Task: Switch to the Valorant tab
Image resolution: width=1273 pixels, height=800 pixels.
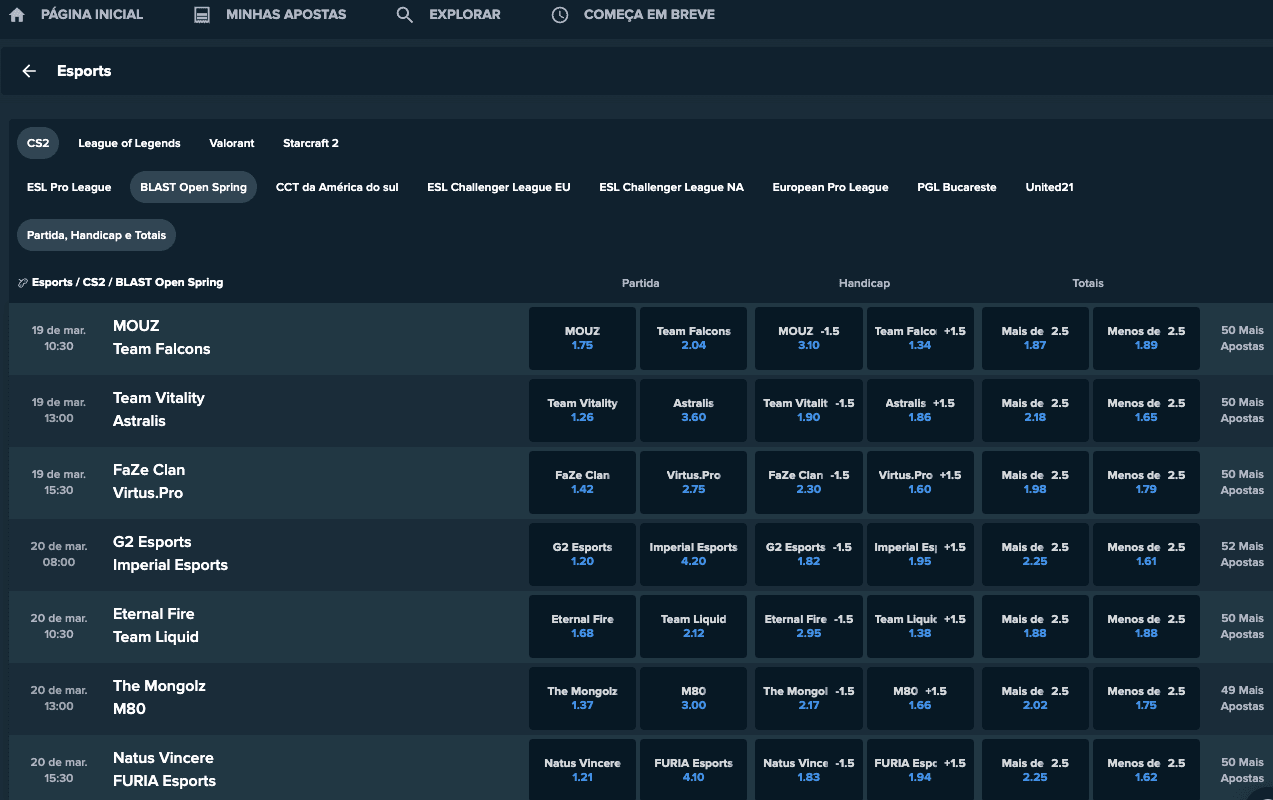Action: 232,143
